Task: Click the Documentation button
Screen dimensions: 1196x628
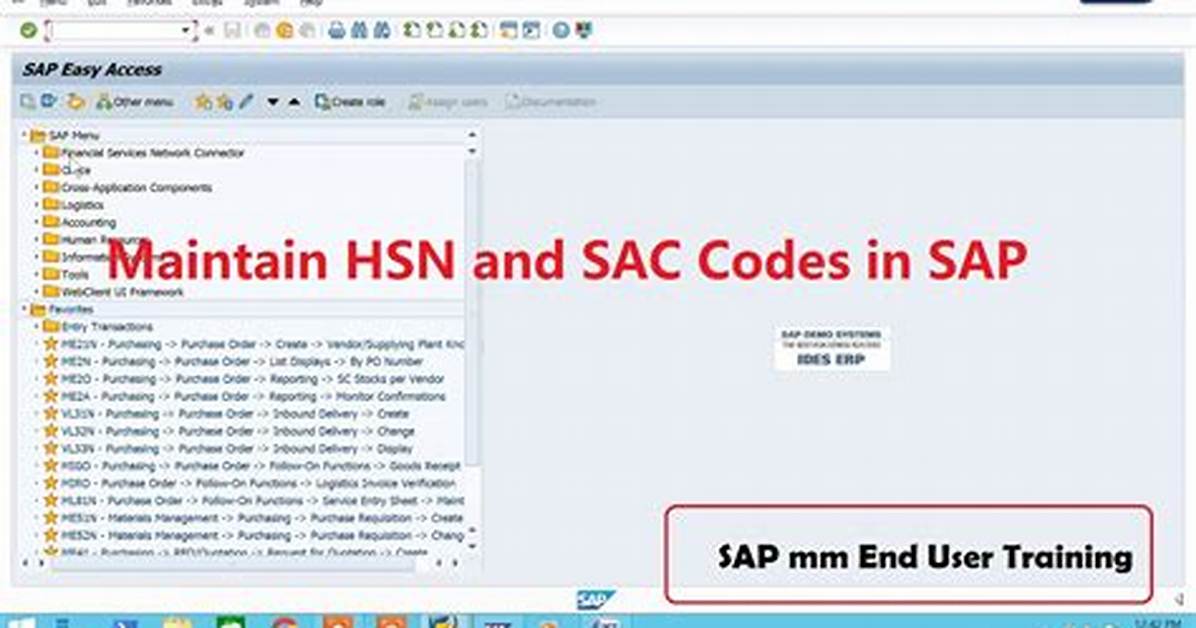Action: [x=550, y=101]
